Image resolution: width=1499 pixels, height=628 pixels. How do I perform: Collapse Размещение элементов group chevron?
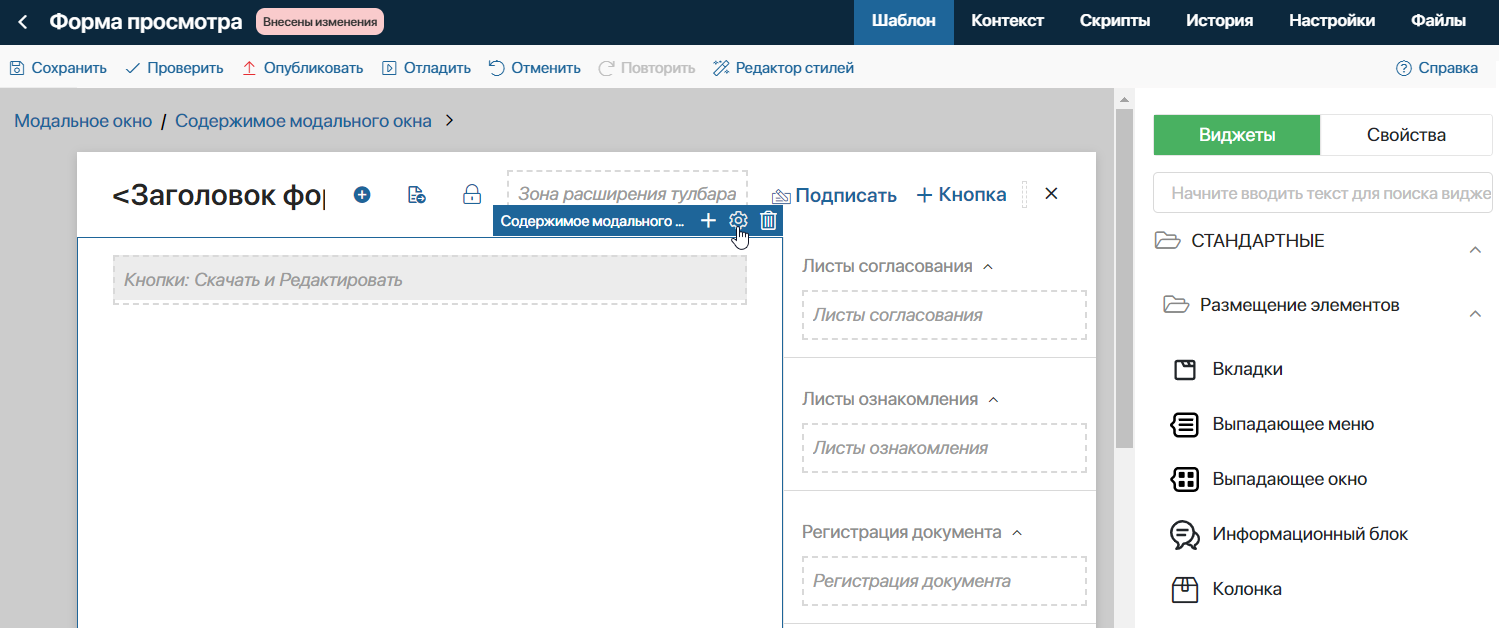point(1475,314)
